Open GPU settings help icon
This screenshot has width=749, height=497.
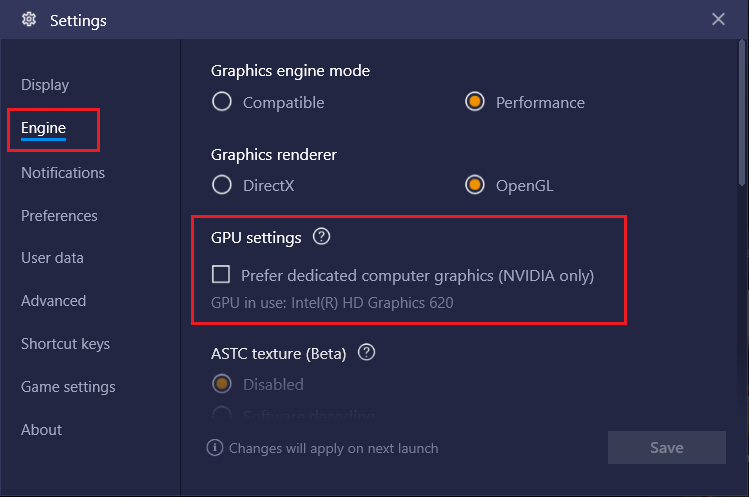[321, 237]
